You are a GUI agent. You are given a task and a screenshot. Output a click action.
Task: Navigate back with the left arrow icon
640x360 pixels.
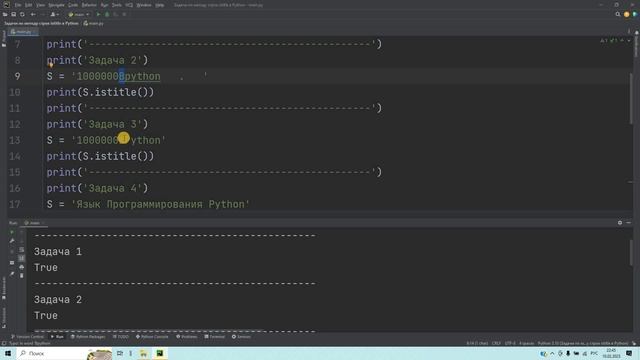pyautogui.click(x=33, y=14)
